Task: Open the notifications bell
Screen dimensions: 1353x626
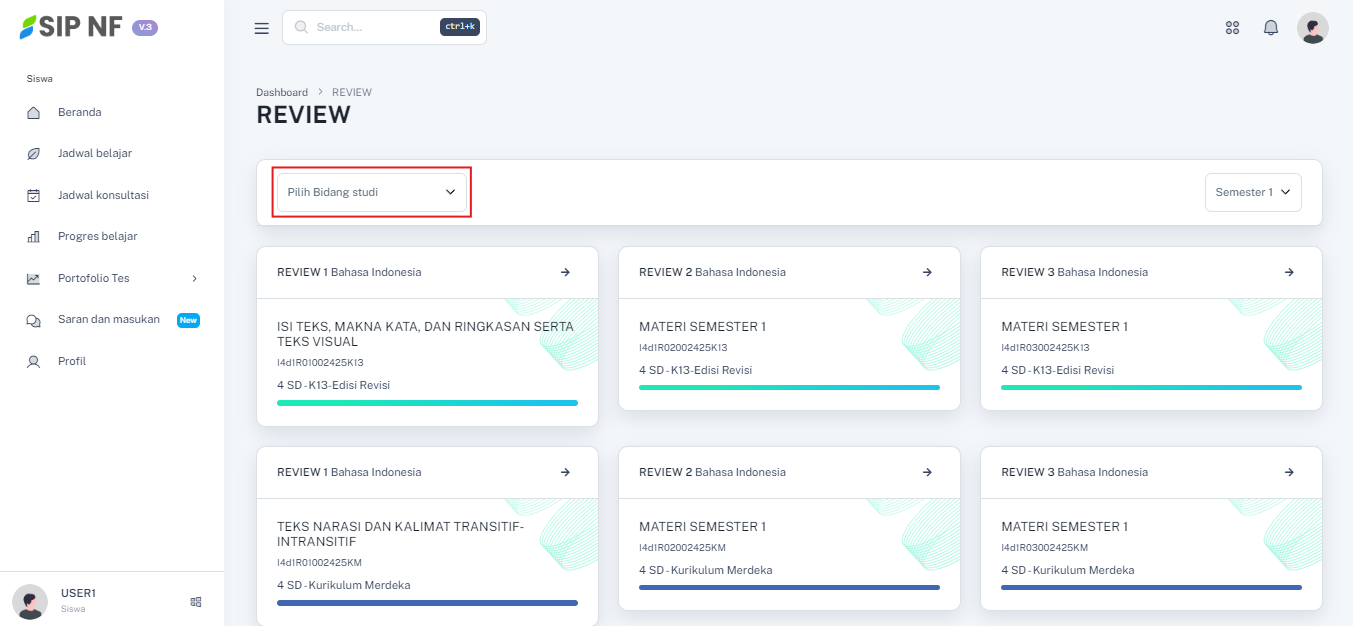Action: 1271,28
